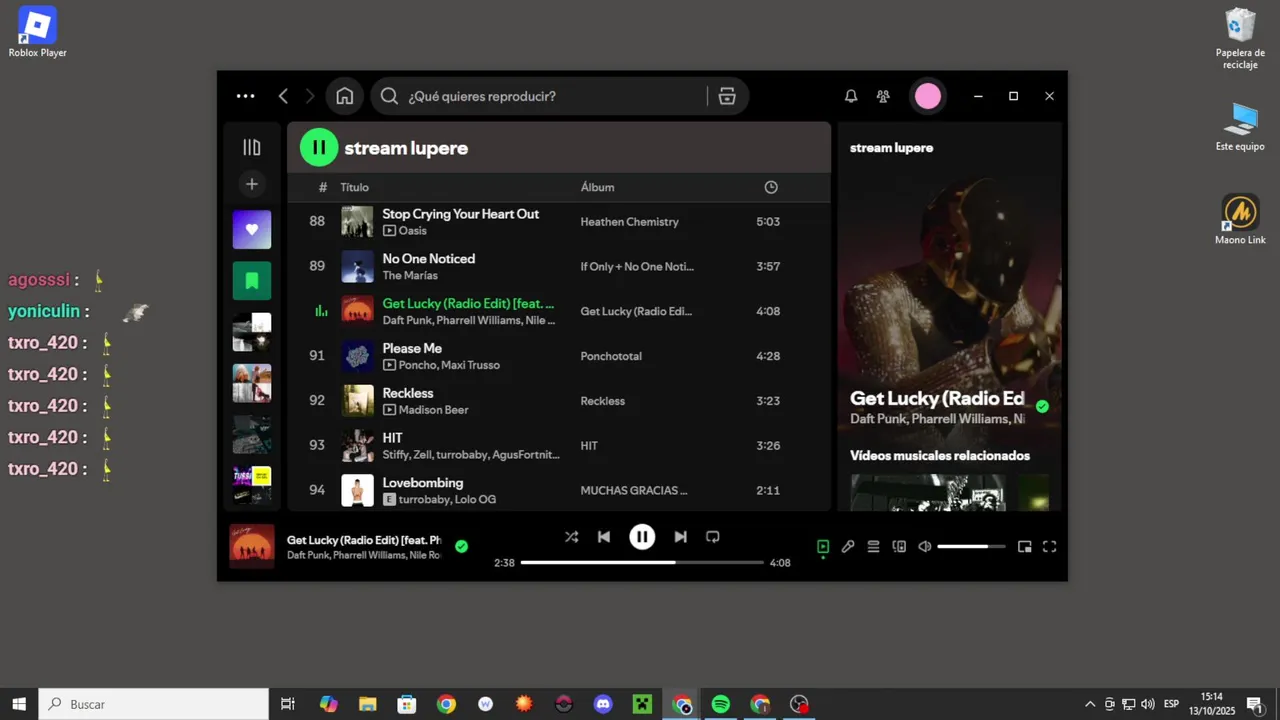Open Get Lucky title in Now Playing panel
The image size is (1280, 720).
click(x=937, y=399)
